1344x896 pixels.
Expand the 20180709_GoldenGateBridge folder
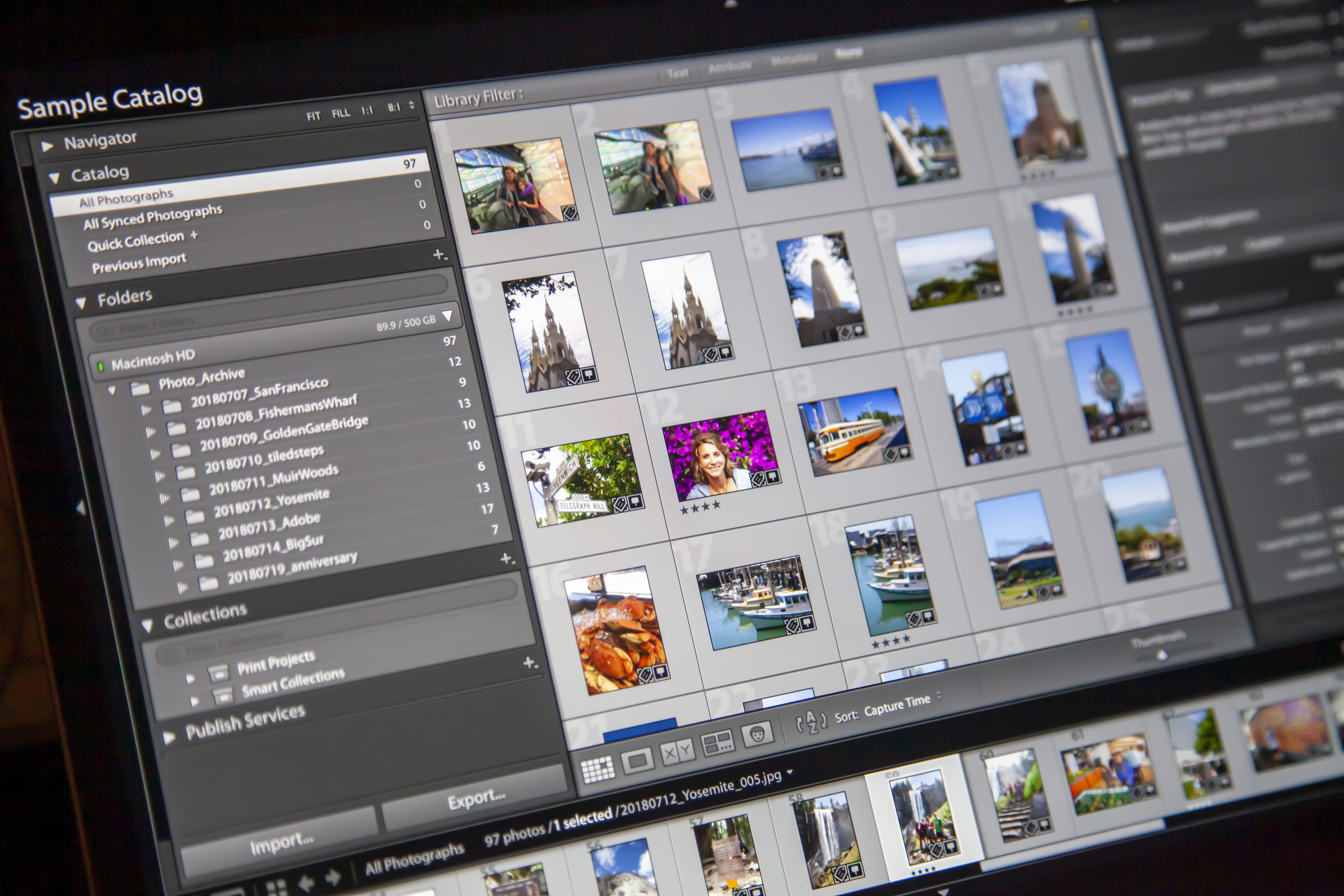pyautogui.click(x=155, y=454)
